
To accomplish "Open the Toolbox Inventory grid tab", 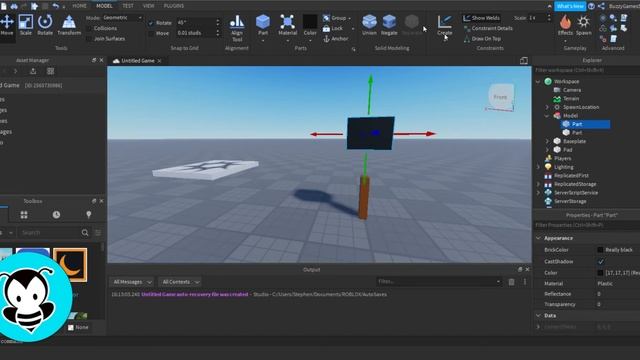I will point(24,215).
